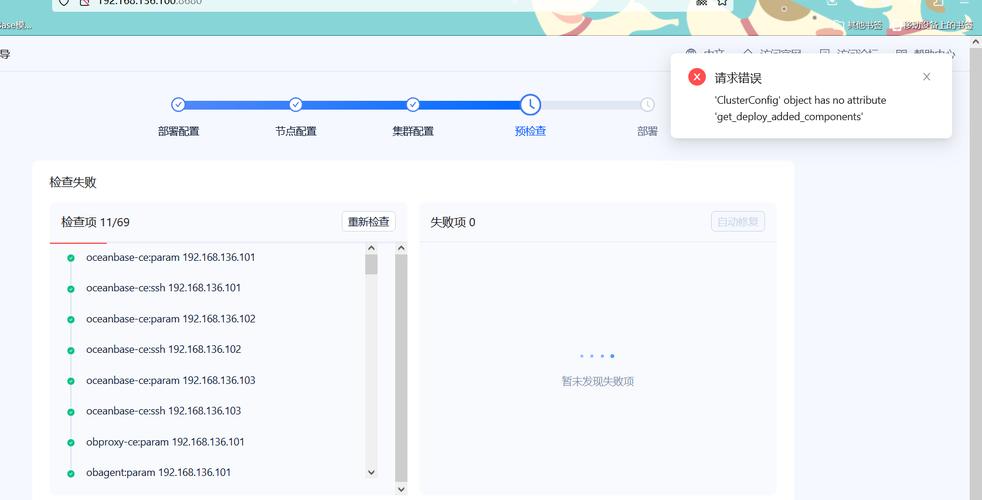Click the inner check list scrollbar thumb
Image resolution: width=982 pixels, height=500 pixels.
click(371, 264)
